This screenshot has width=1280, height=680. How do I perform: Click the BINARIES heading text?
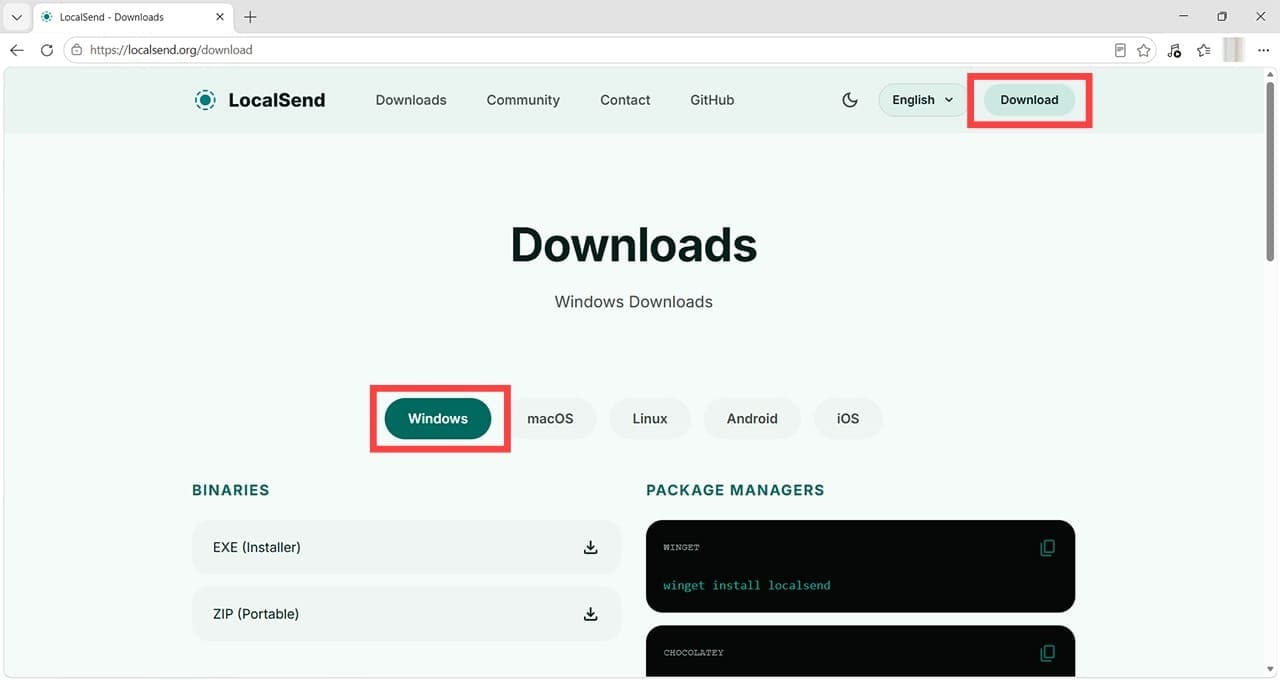(231, 490)
